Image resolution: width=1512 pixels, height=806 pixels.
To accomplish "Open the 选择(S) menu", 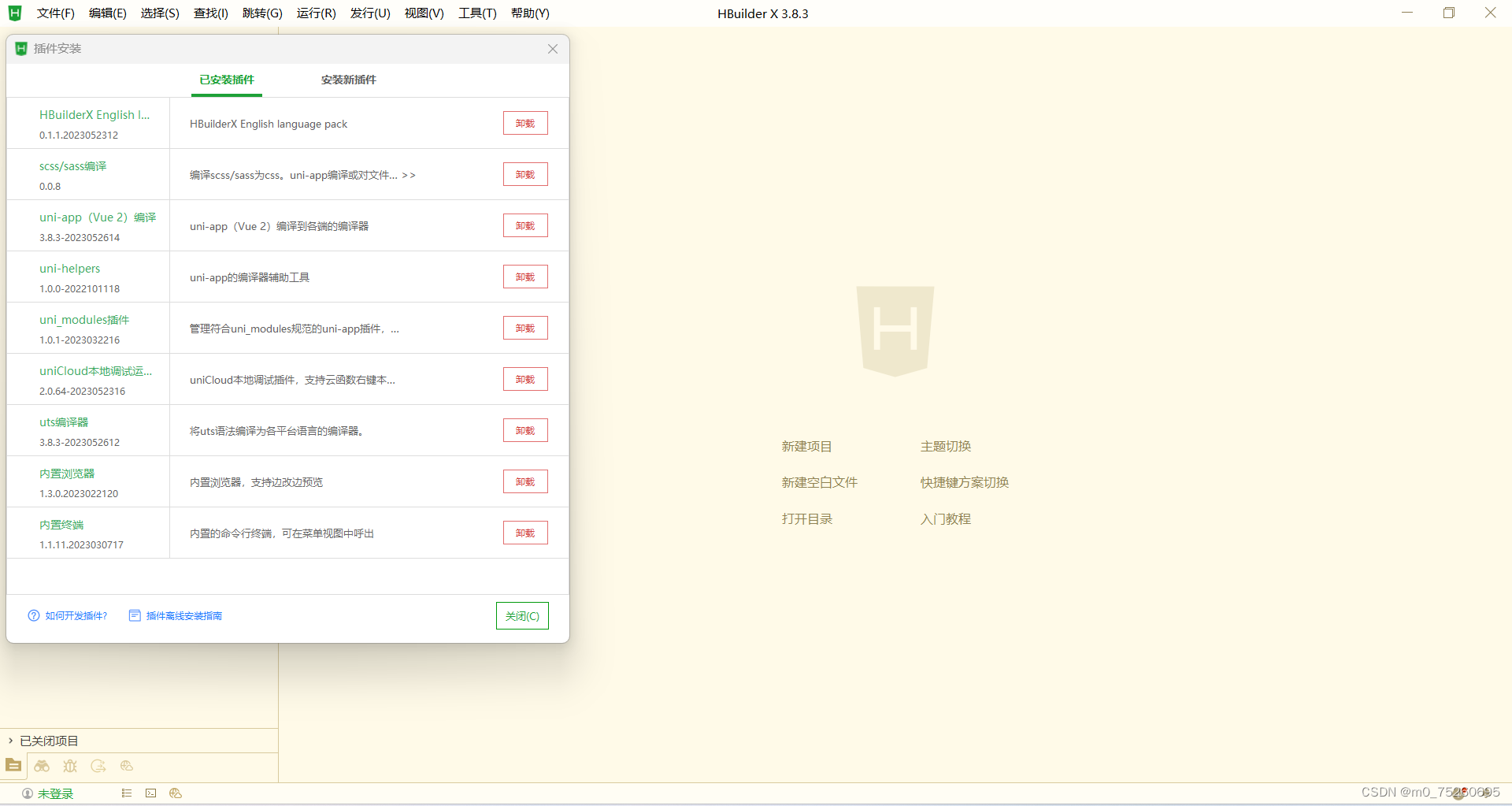I will pyautogui.click(x=160, y=13).
